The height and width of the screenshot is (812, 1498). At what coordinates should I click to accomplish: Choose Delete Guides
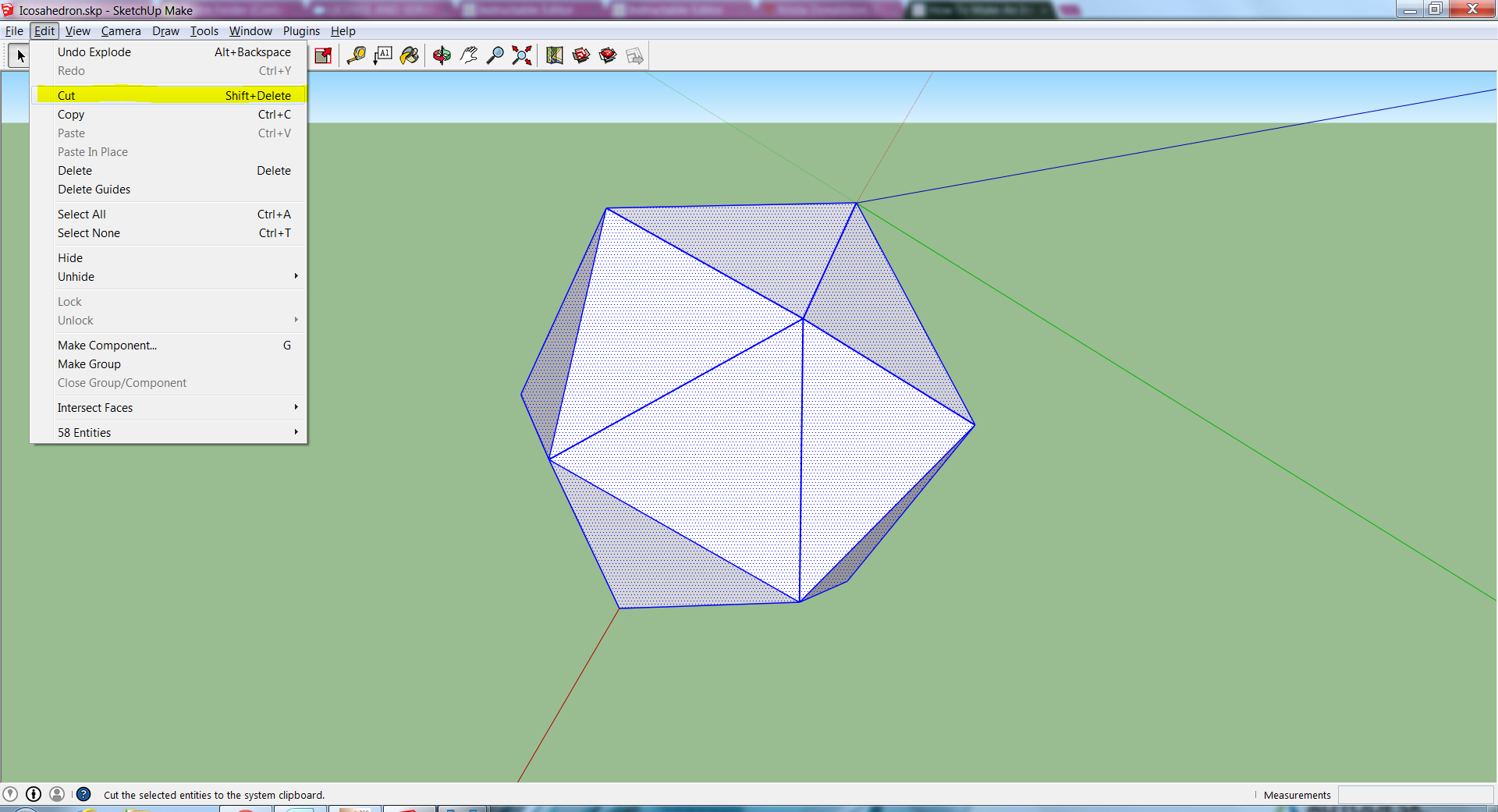click(x=169, y=190)
